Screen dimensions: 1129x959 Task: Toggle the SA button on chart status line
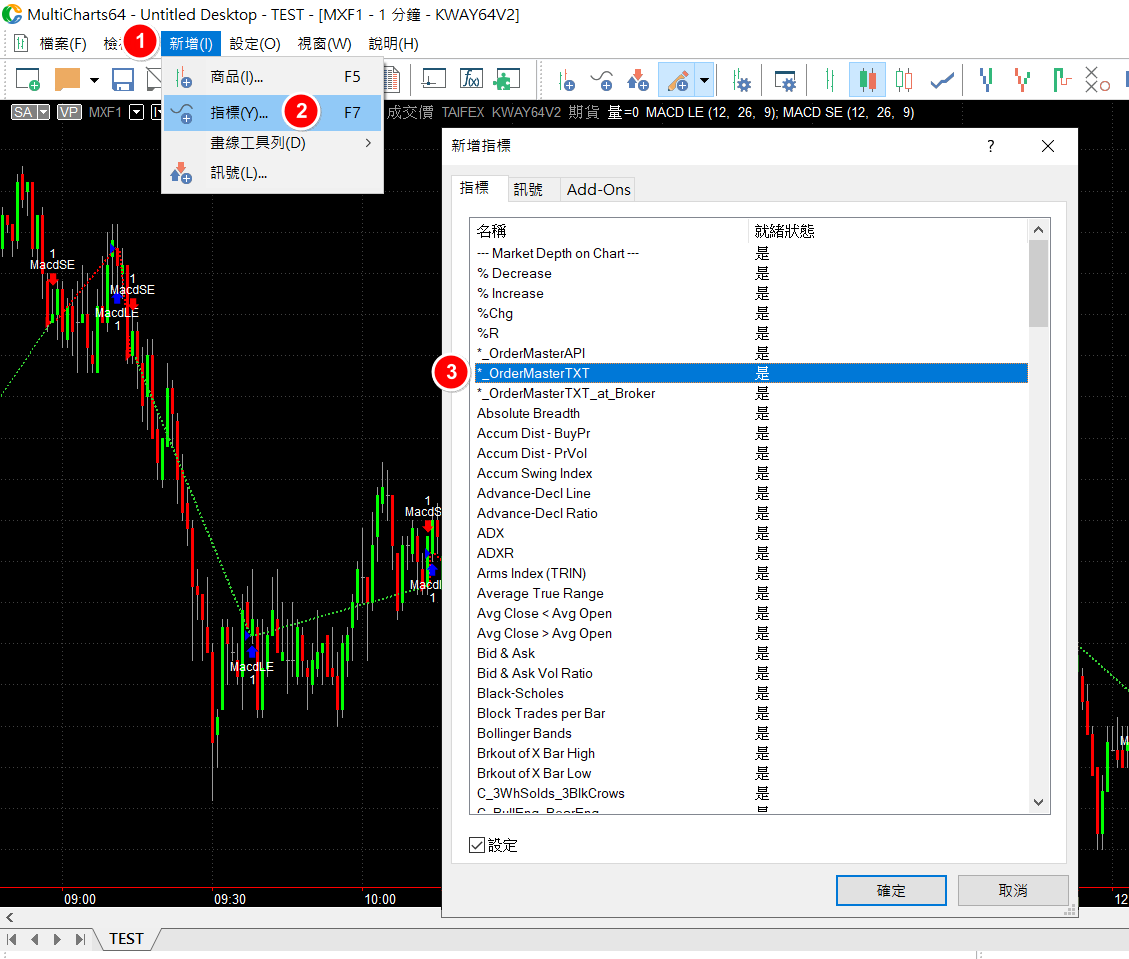[x=30, y=112]
